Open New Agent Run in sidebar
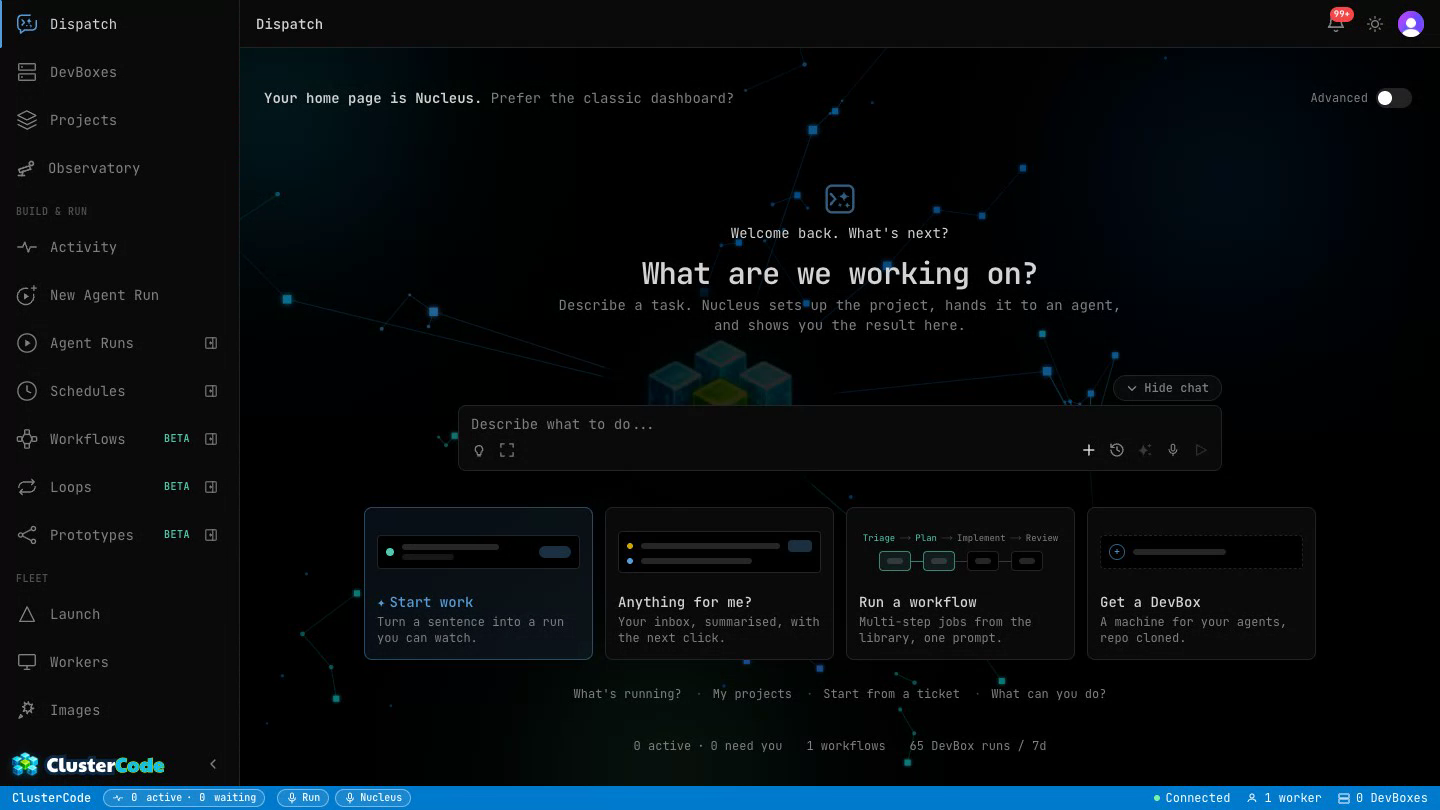 [120, 295]
